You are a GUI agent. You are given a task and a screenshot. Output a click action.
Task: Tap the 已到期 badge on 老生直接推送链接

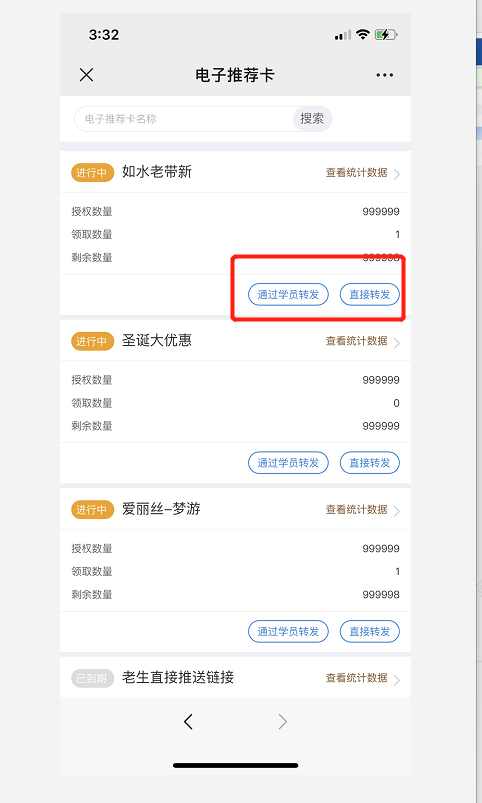point(92,679)
